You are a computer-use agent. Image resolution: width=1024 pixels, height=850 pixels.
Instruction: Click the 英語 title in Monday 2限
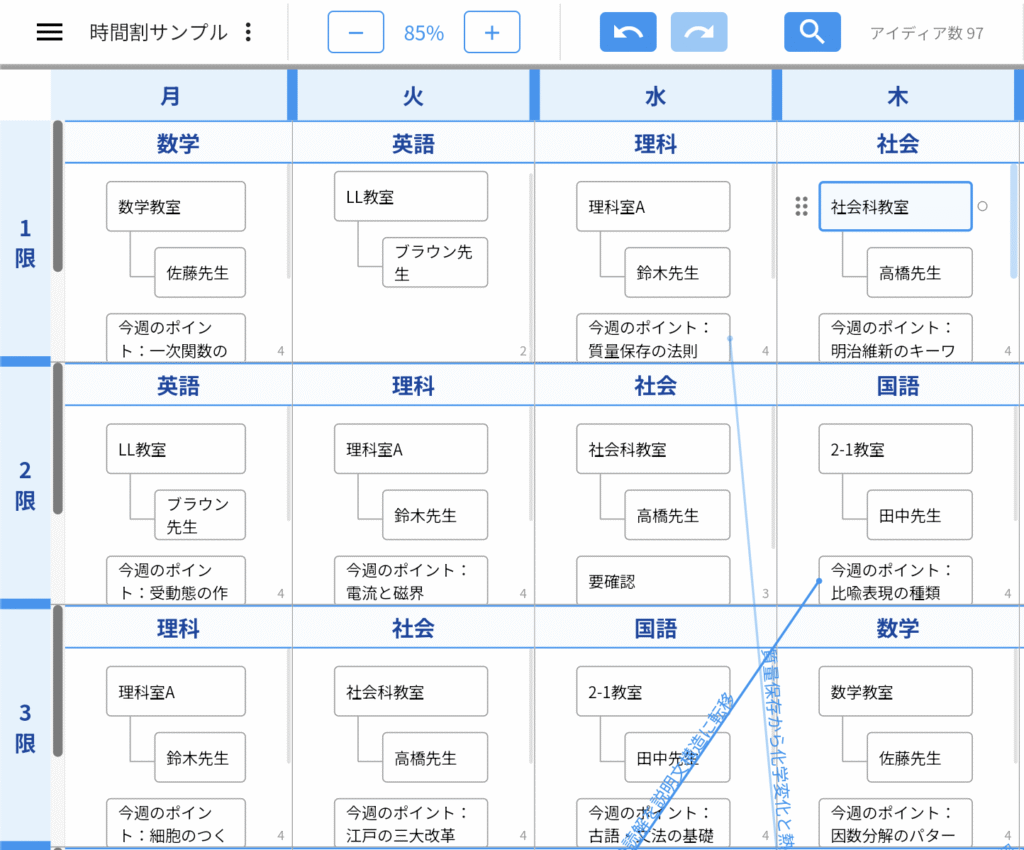click(178, 386)
